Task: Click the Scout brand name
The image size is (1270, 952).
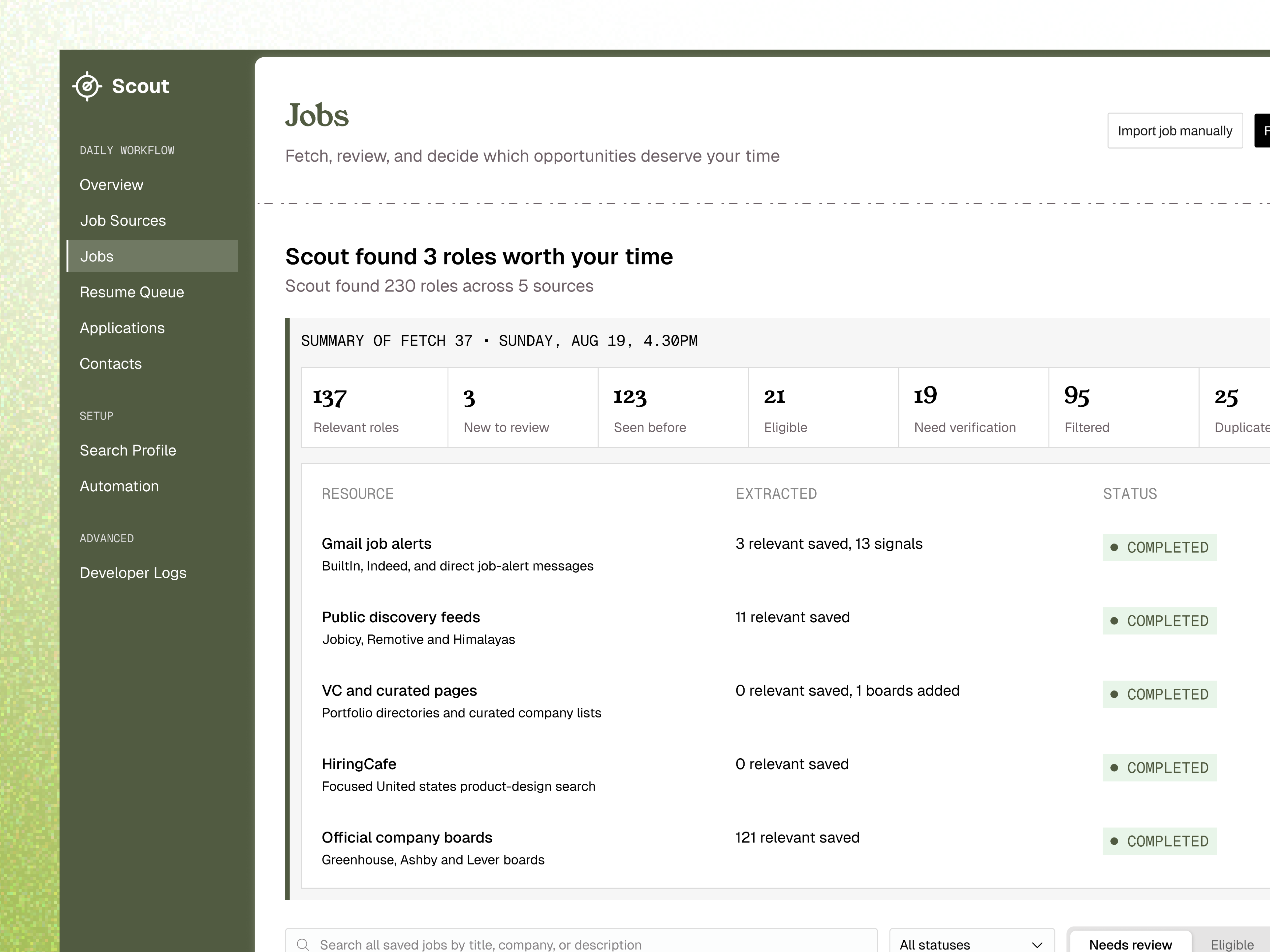Action: [x=141, y=86]
